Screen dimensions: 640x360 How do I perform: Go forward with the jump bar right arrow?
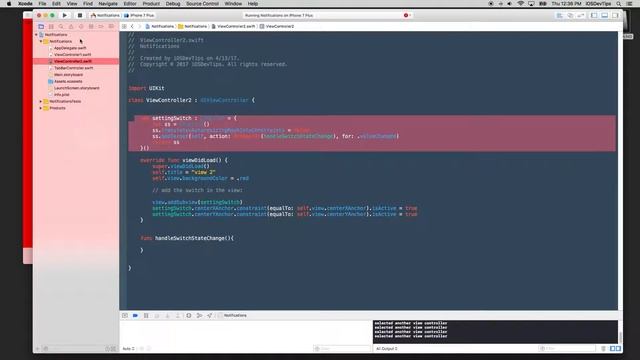[x=139, y=27]
